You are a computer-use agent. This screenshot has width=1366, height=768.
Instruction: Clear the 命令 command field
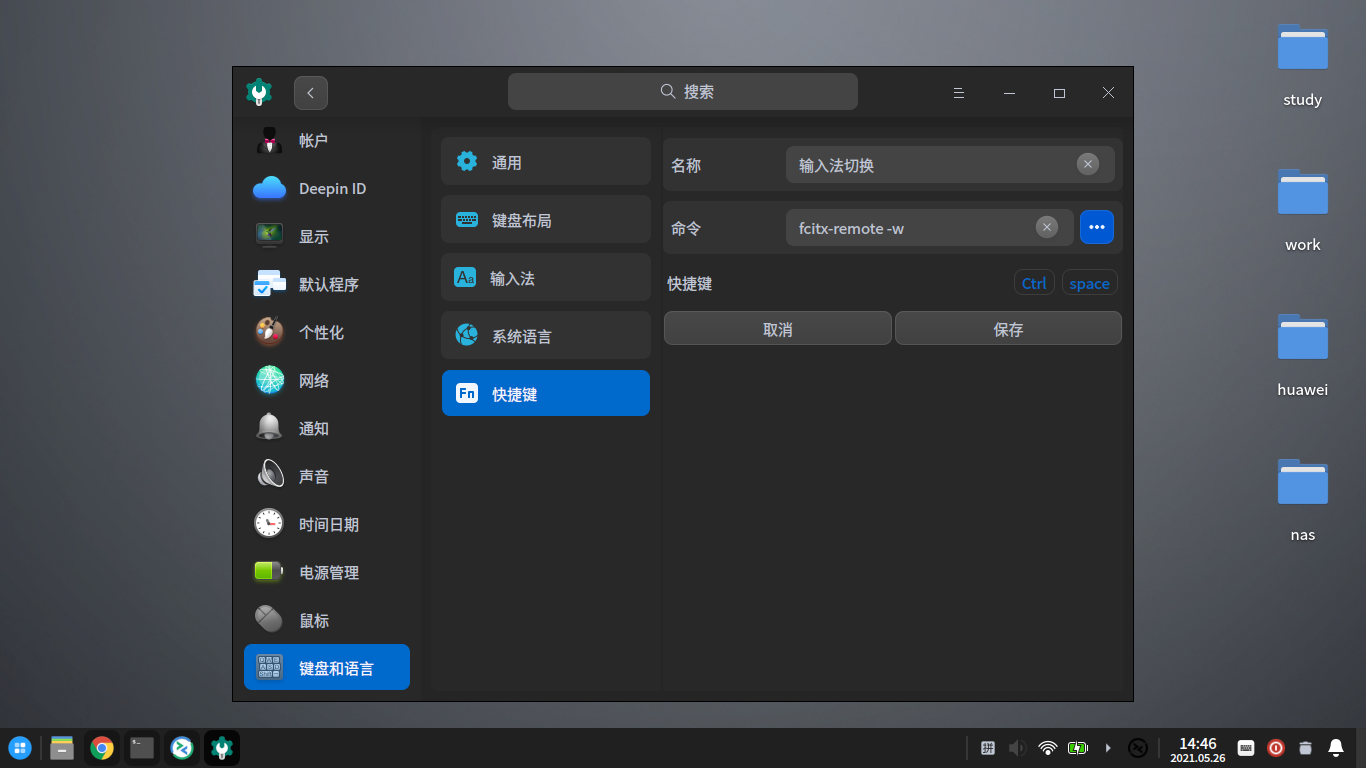click(1047, 227)
